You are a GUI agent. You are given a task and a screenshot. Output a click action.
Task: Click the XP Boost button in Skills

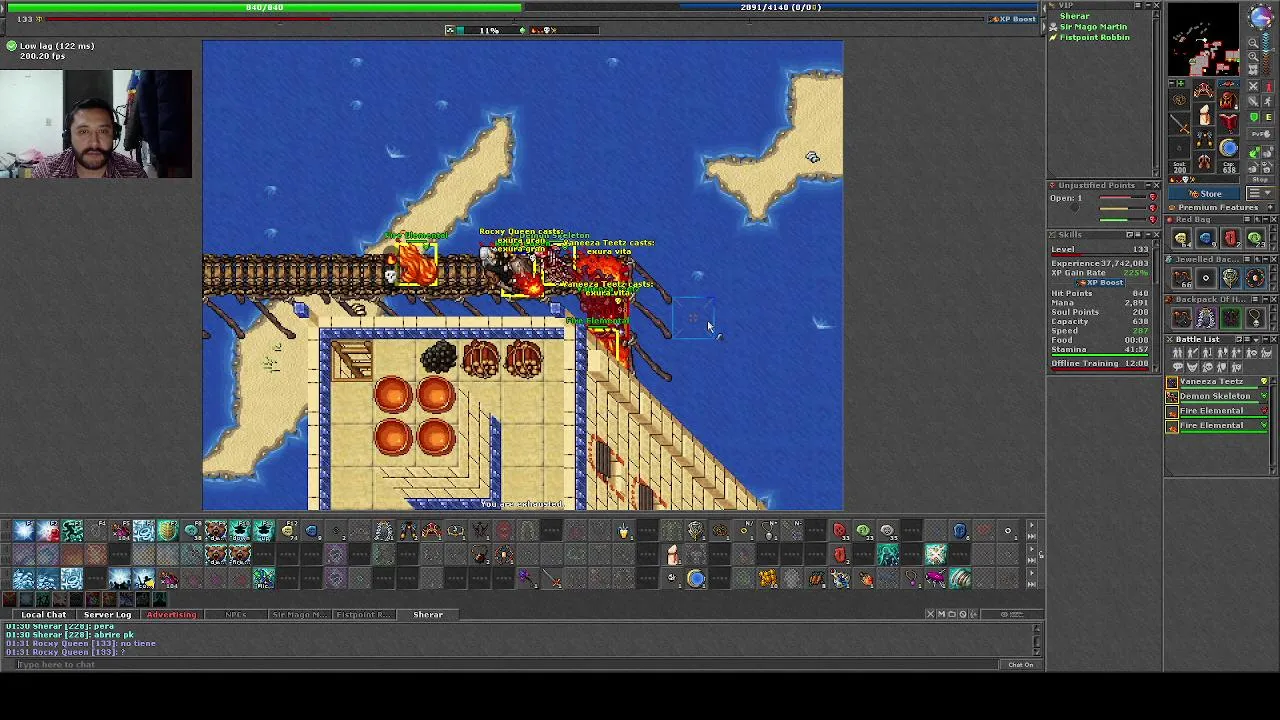click(1100, 282)
